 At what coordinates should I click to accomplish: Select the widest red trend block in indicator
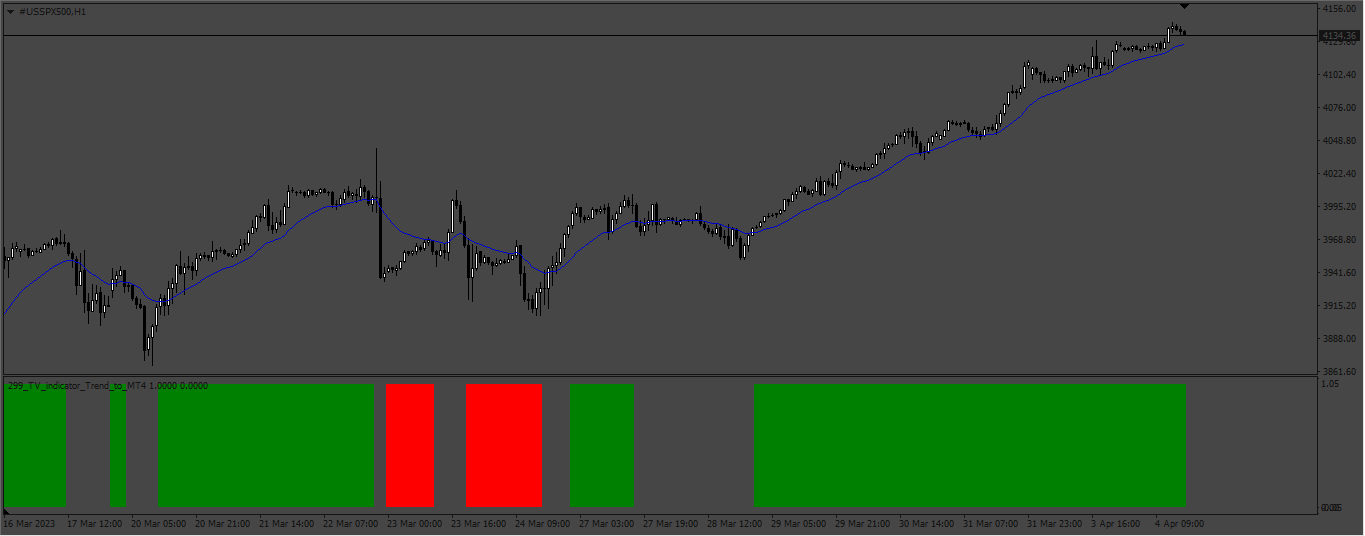pos(504,445)
